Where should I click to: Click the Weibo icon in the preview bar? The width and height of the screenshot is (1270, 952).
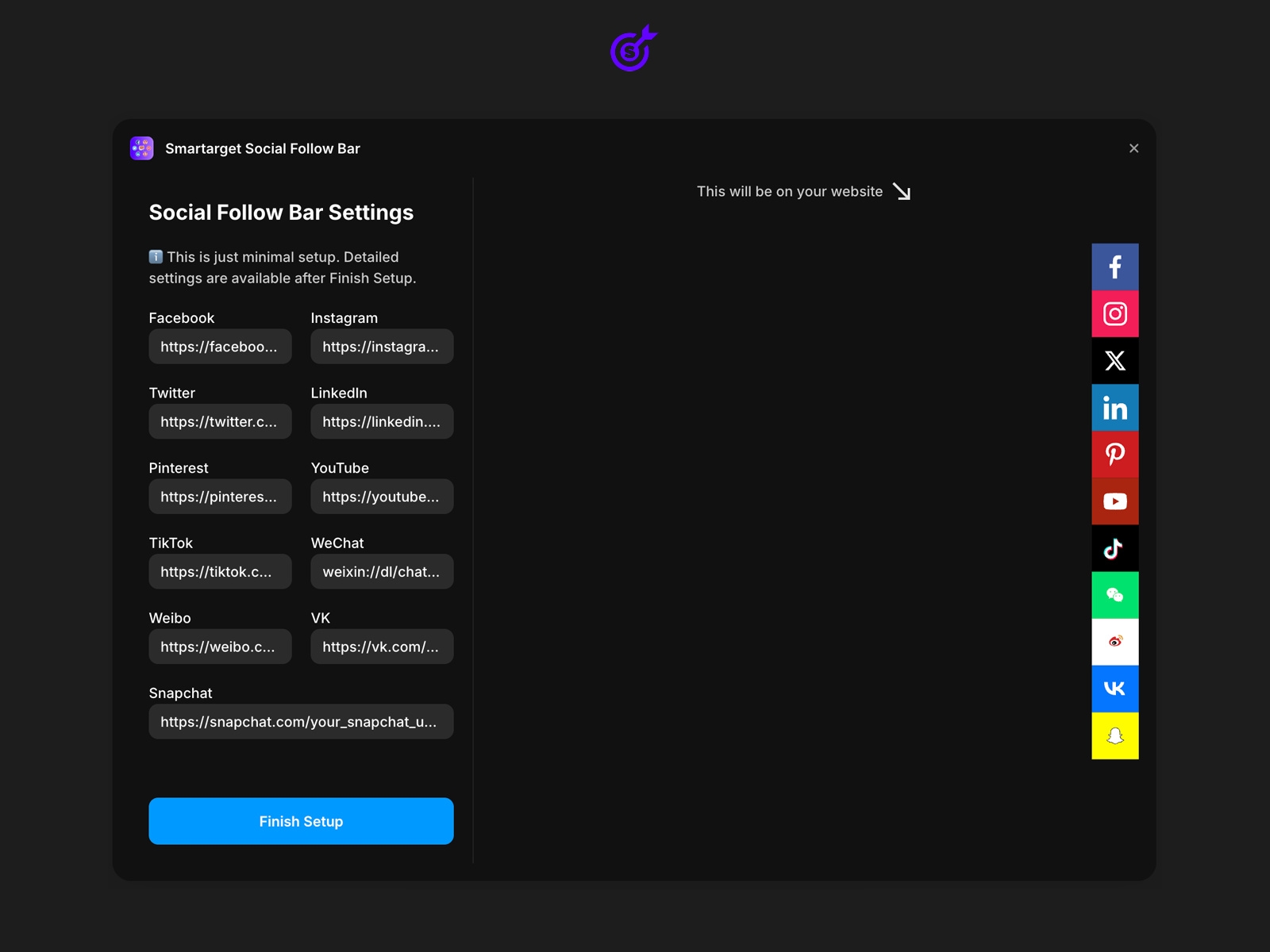1114,641
